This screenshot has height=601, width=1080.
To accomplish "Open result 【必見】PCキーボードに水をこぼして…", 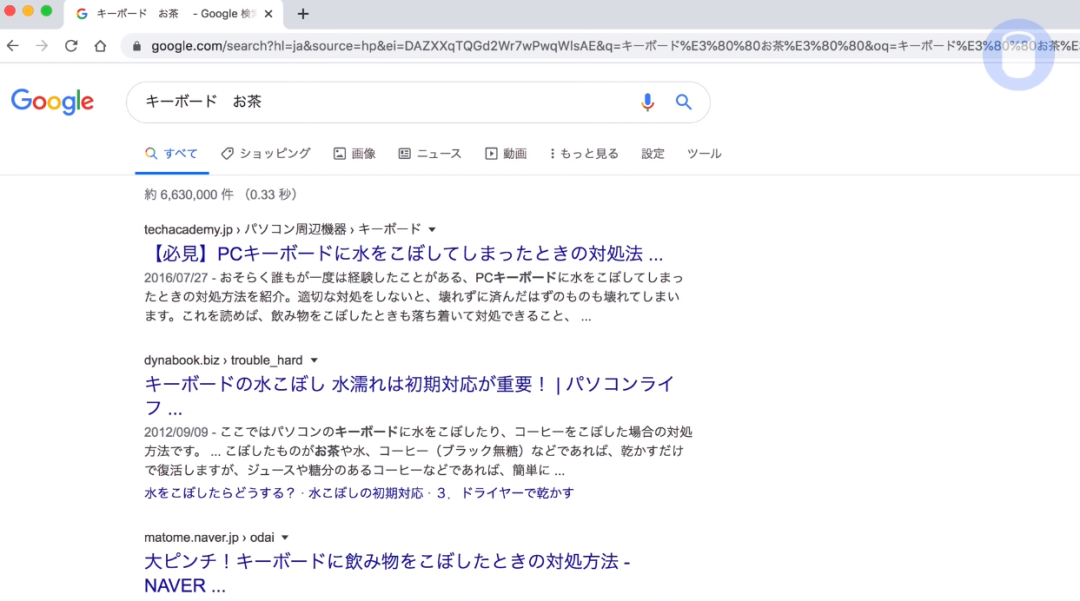I will pos(404,253).
